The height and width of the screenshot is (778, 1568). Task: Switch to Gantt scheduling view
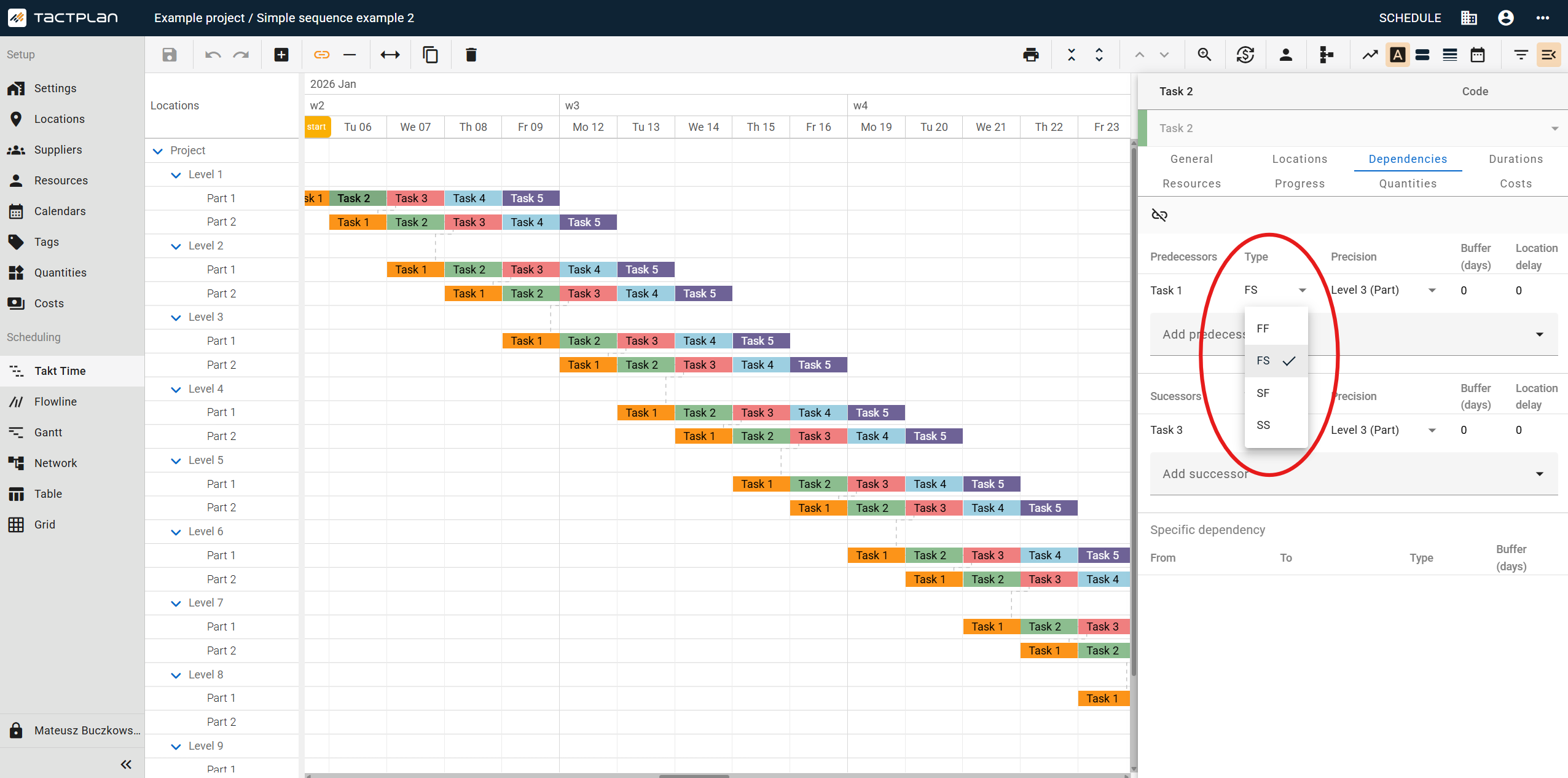pyautogui.click(x=72, y=433)
